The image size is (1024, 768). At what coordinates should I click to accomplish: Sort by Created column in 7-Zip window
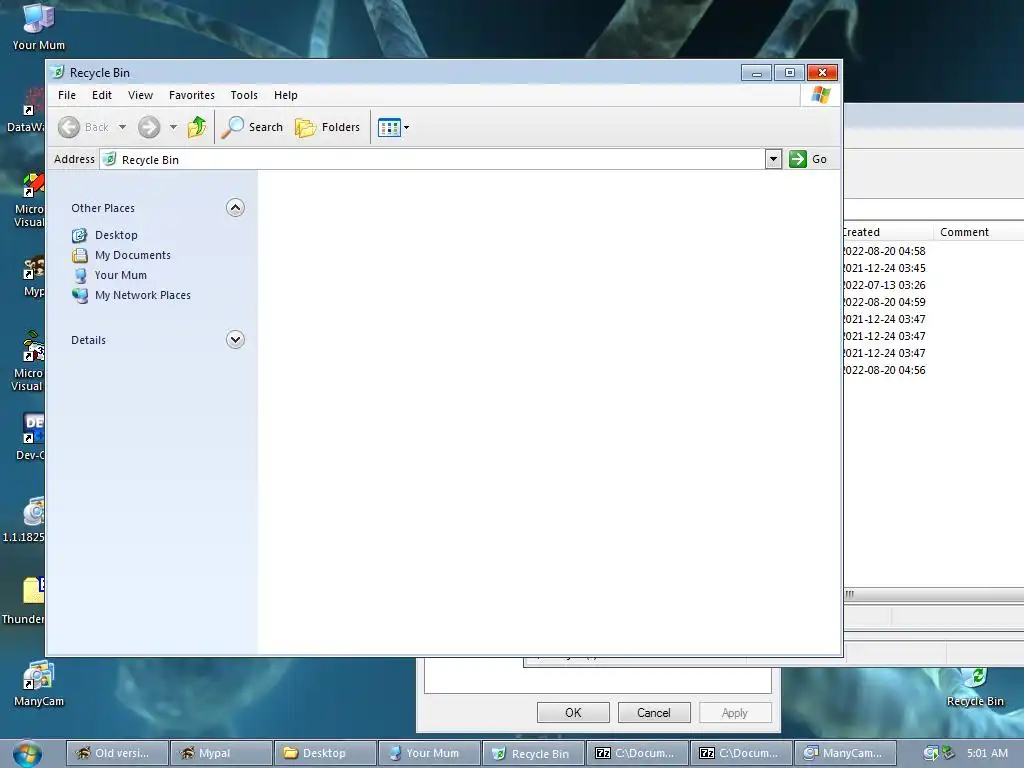[x=888, y=232]
